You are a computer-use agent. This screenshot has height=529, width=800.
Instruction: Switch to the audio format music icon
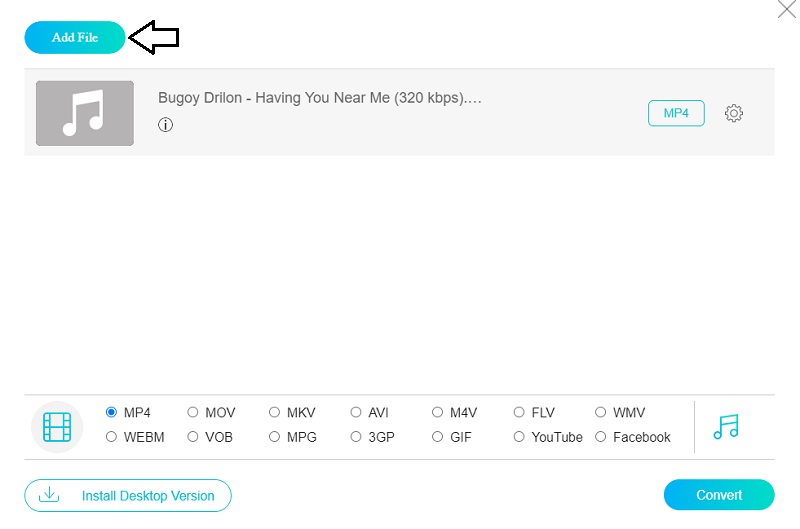[x=726, y=426]
